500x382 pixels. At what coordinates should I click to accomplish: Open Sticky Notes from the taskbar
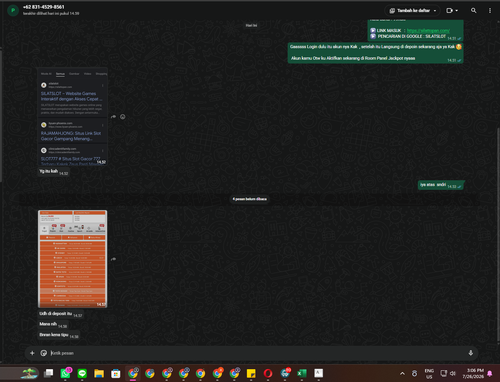(251, 373)
